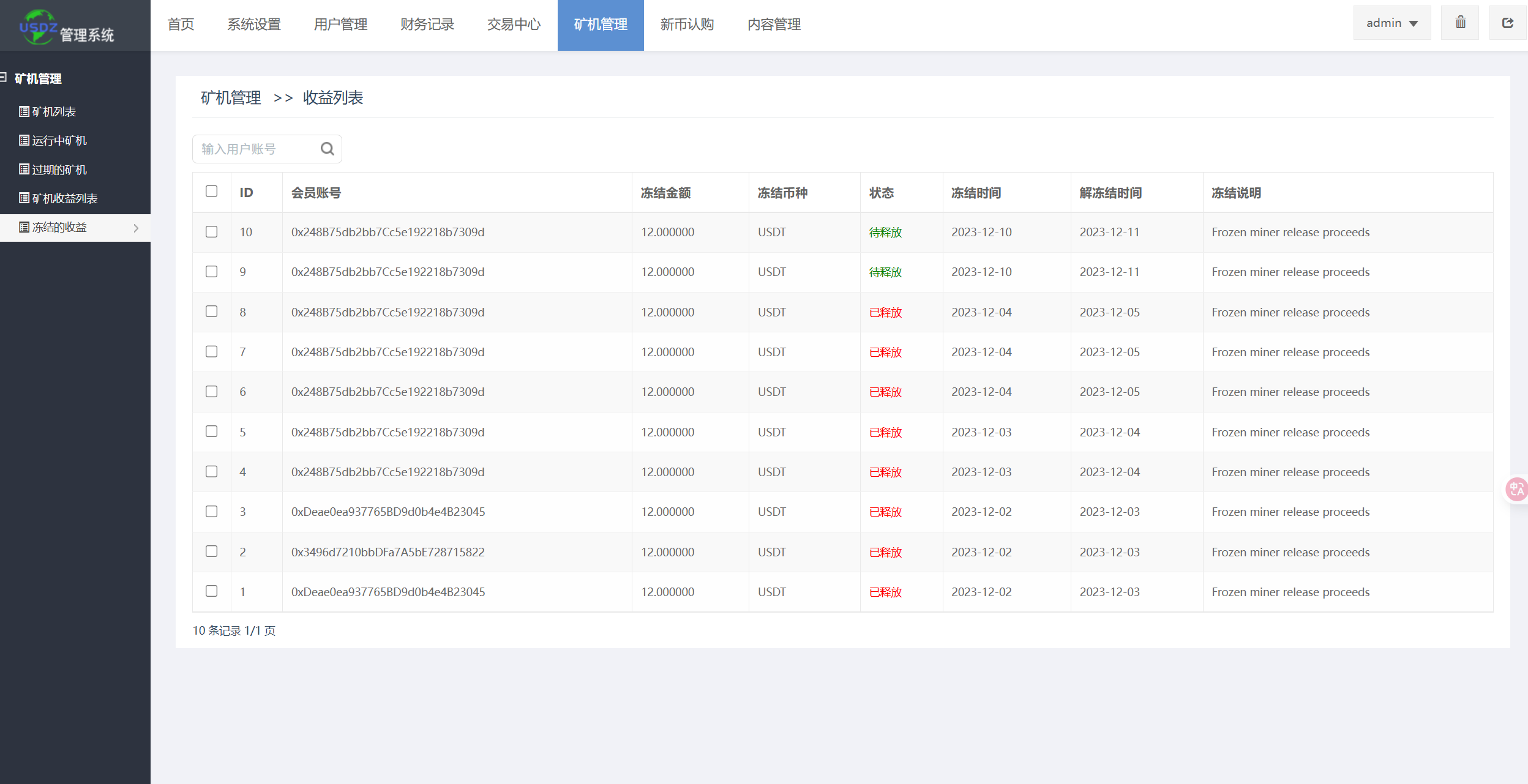Check the checkbox for row ID 1
1528x784 pixels.
(x=211, y=591)
